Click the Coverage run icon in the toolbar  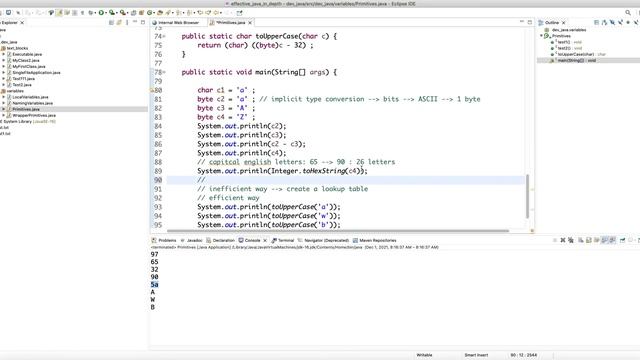[111, 13]
